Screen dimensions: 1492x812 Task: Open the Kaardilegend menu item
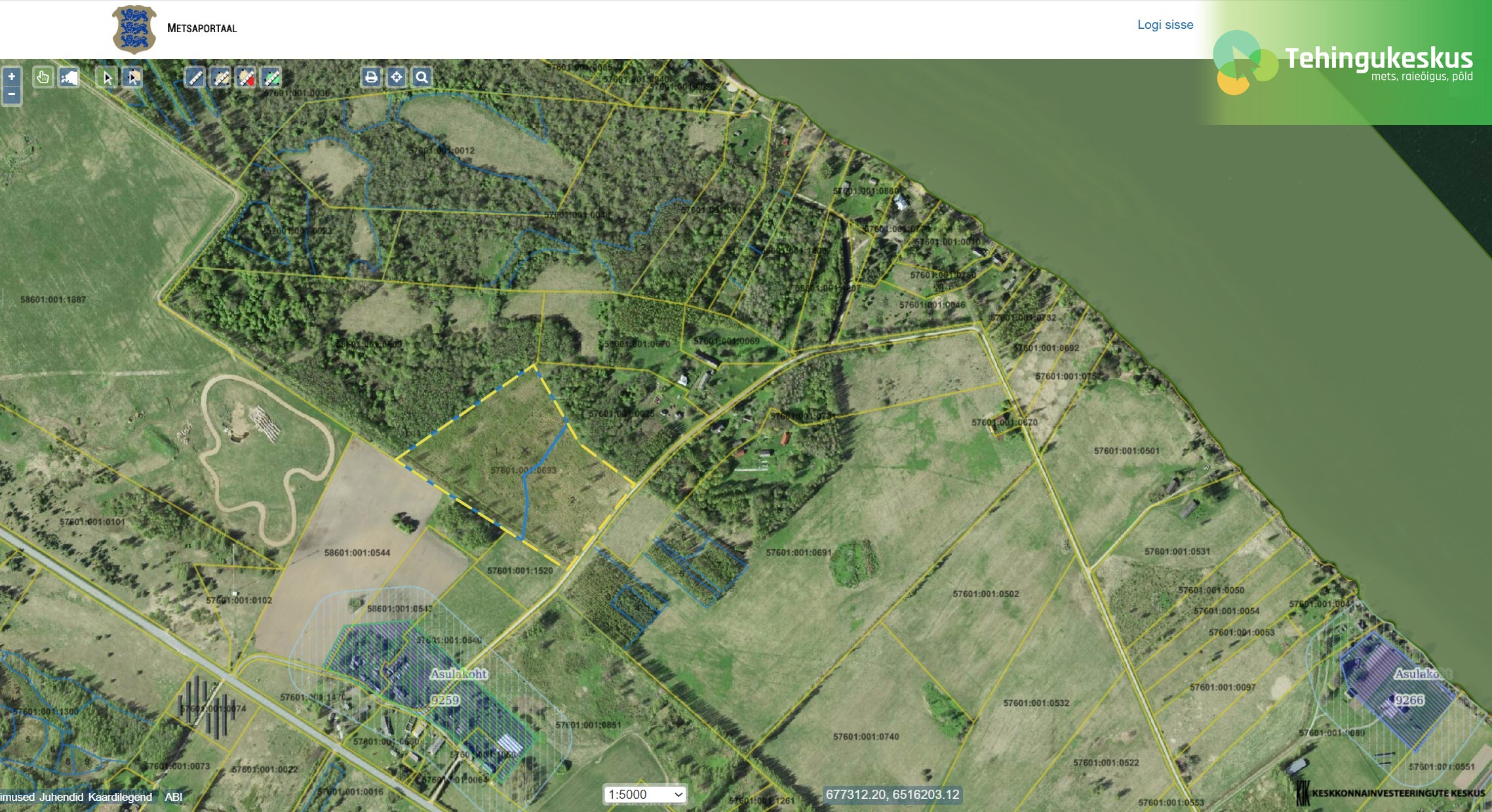pyautogui.click(x=120, y=797)
